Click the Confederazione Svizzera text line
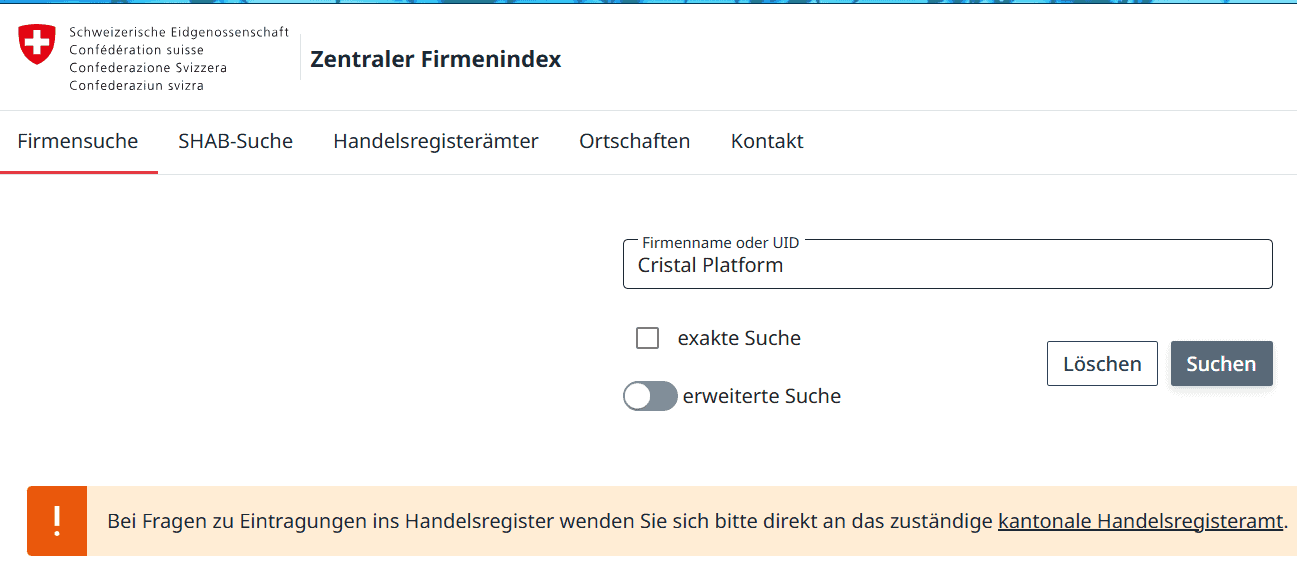This screenshot has height=568, width=1297. [148, 68]
